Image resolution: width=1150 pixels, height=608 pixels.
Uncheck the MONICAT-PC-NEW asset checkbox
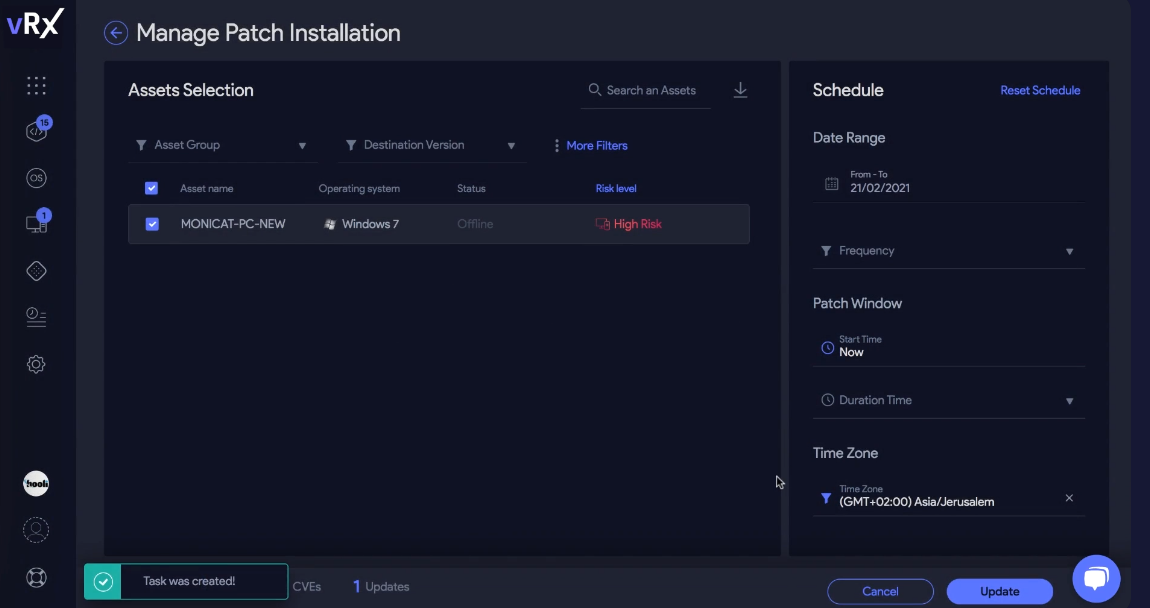click(x=152, y=224)
